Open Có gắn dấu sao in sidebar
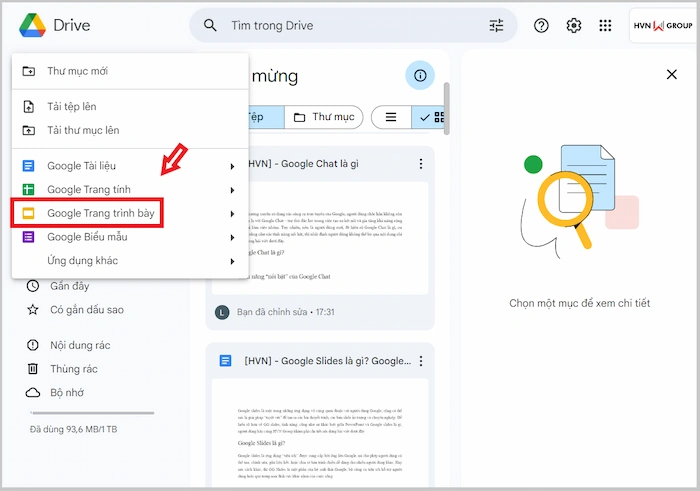Viewport: 700px width, 491px height. tap(87, 310)
